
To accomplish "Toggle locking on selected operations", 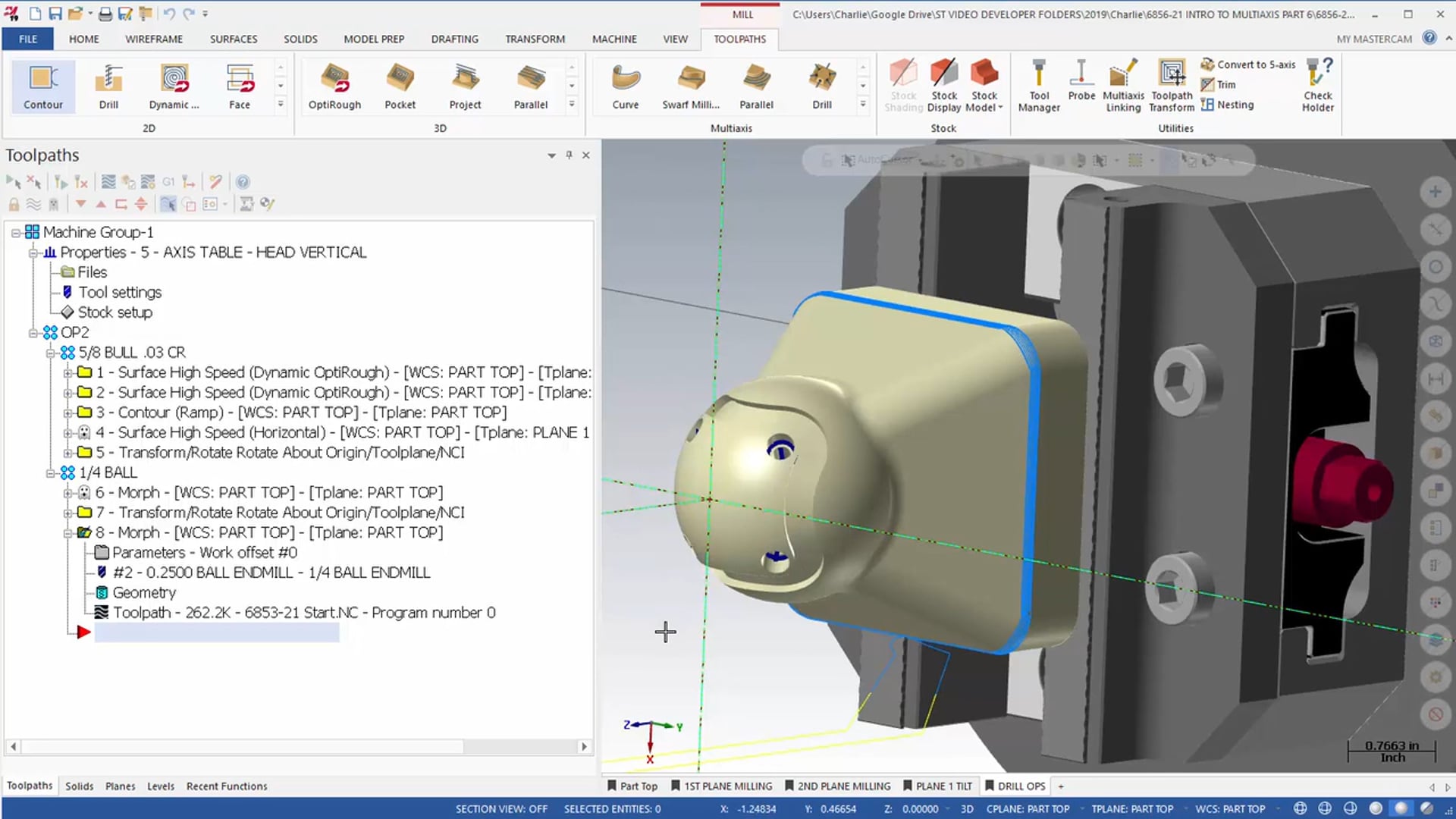I will pos(14,204).
